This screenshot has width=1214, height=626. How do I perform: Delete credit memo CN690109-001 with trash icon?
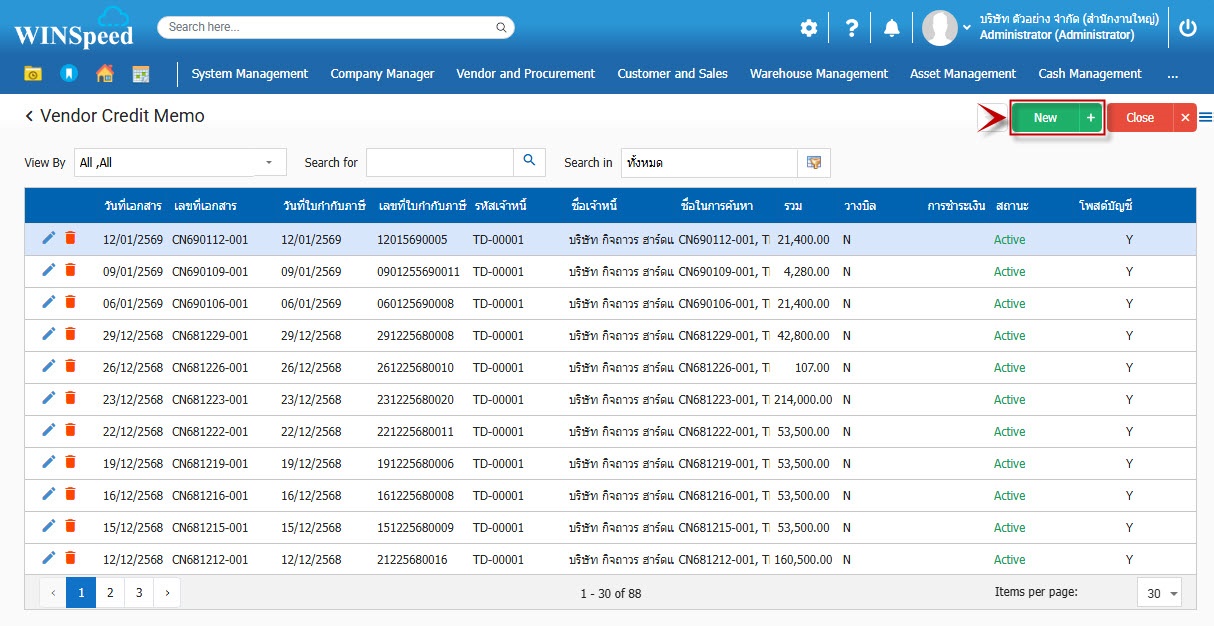(x=70, y=270)
